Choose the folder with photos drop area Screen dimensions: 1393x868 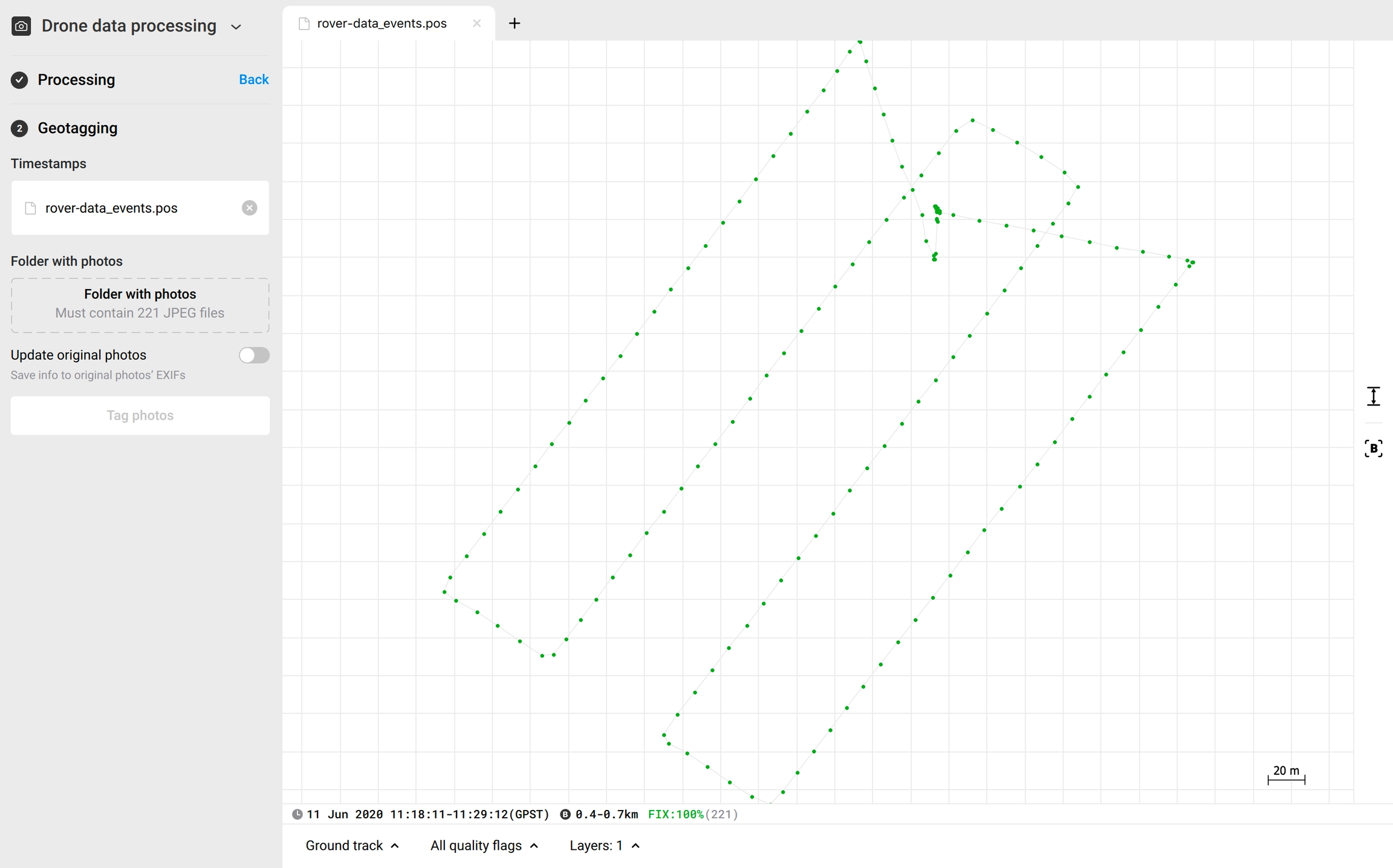pyautogui.click(x=140, y=304)
